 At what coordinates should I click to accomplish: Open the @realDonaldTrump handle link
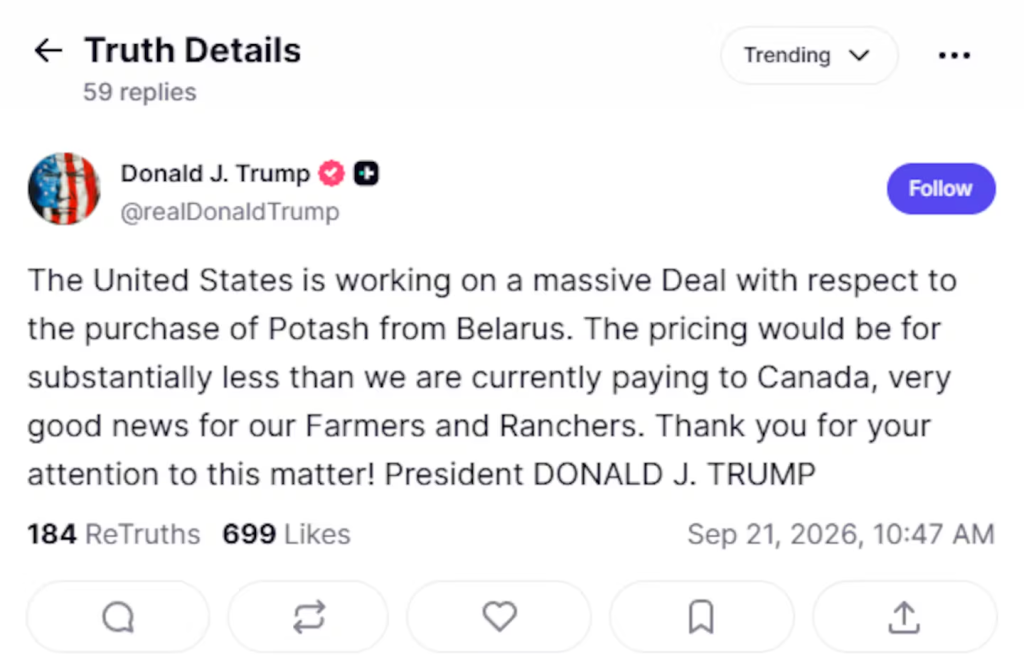pos(230,212)
